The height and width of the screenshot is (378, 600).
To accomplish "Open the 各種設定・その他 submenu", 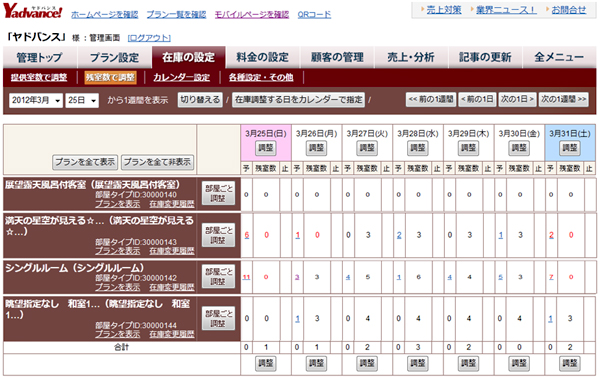I will [261, 77].
